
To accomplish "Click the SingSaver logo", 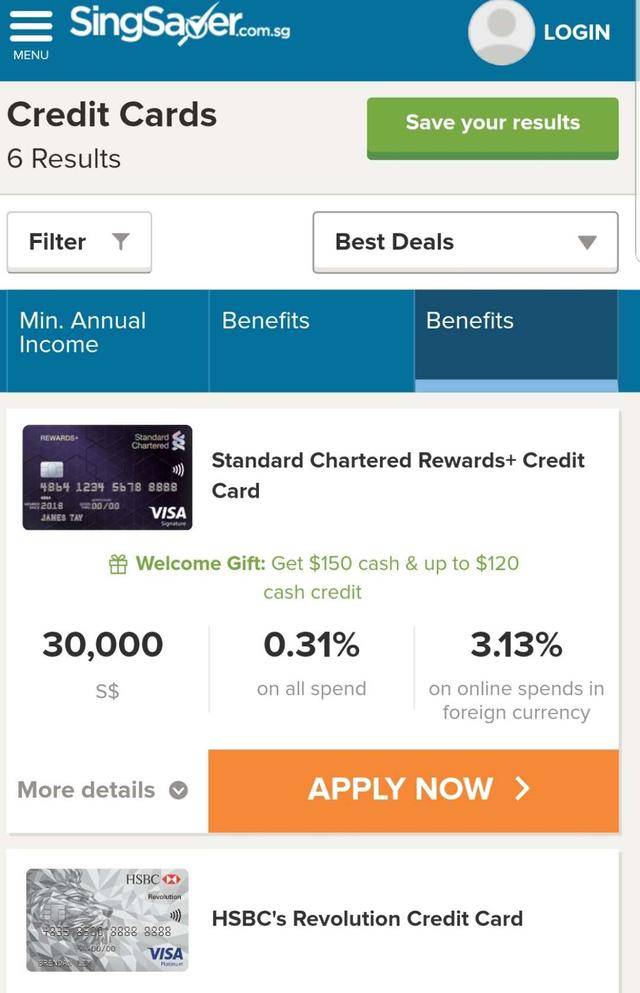I will [180, 24].
